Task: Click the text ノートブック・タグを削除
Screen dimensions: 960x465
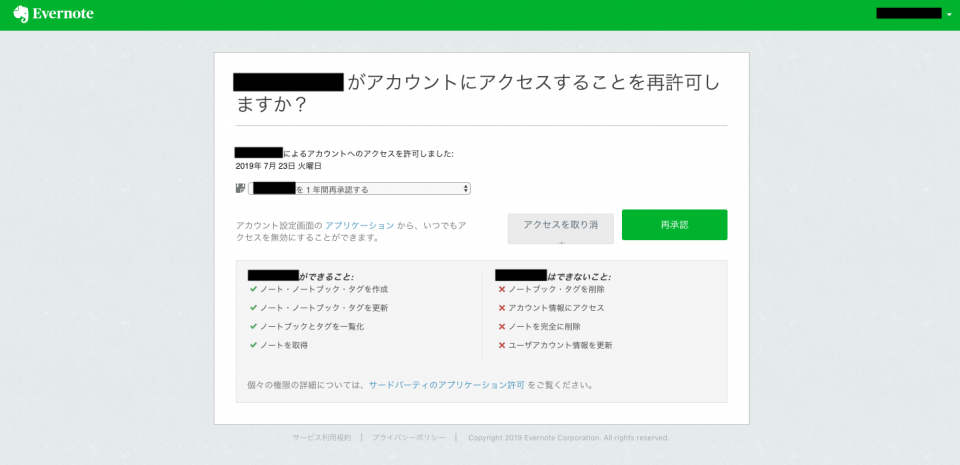Action: [x=557, y=289]
